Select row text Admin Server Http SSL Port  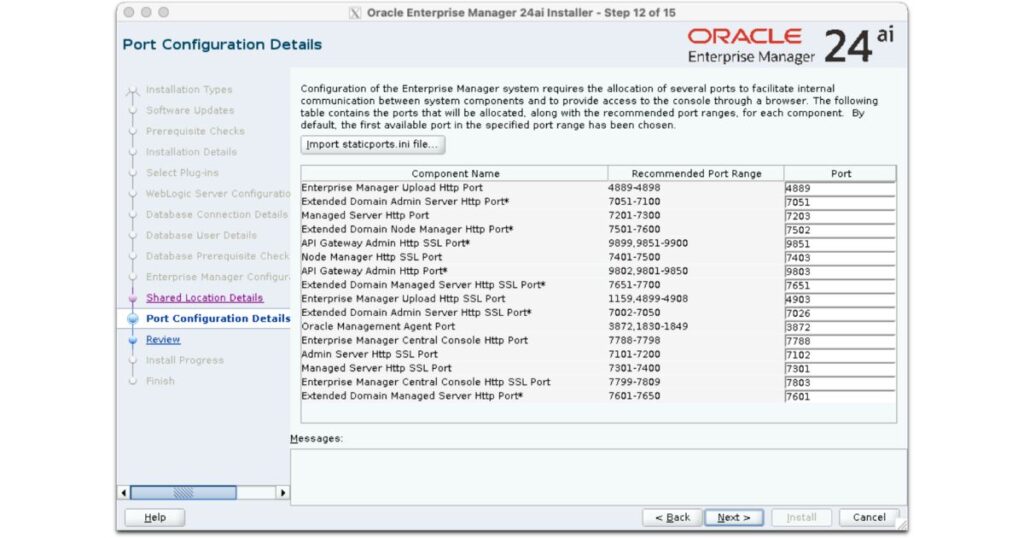370,354
